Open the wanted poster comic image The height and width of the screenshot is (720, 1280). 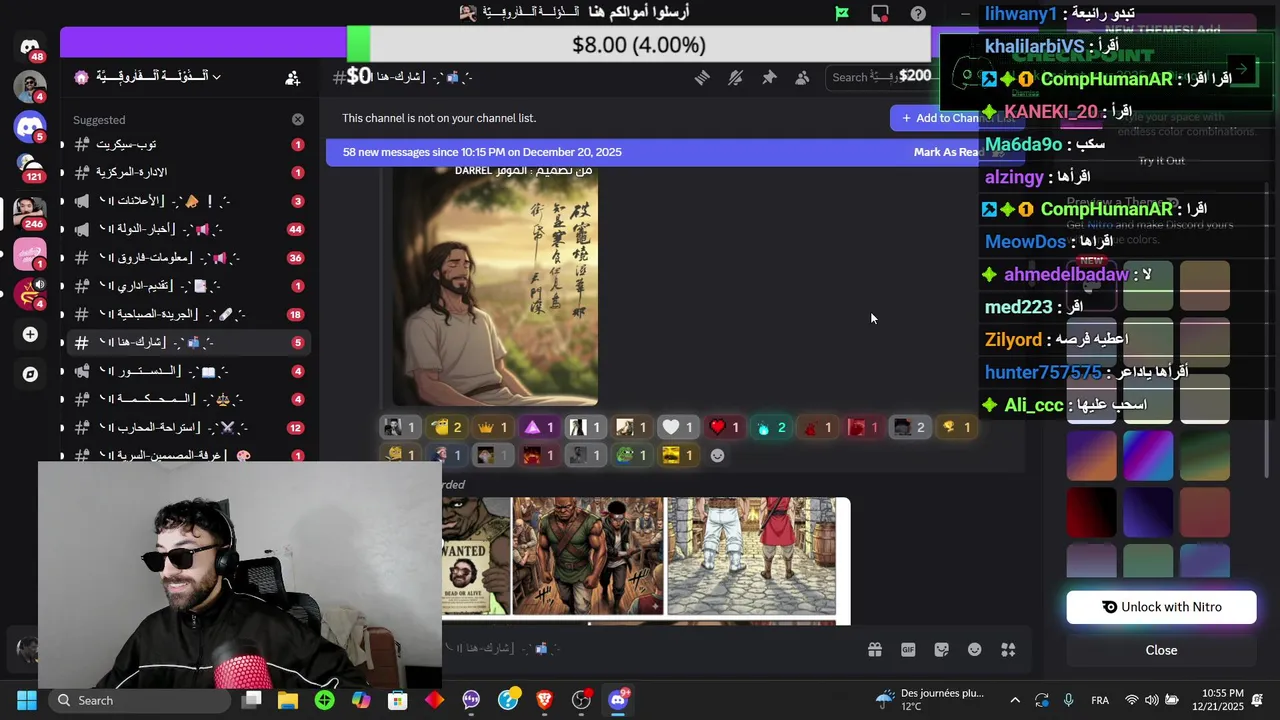point(477,556)
